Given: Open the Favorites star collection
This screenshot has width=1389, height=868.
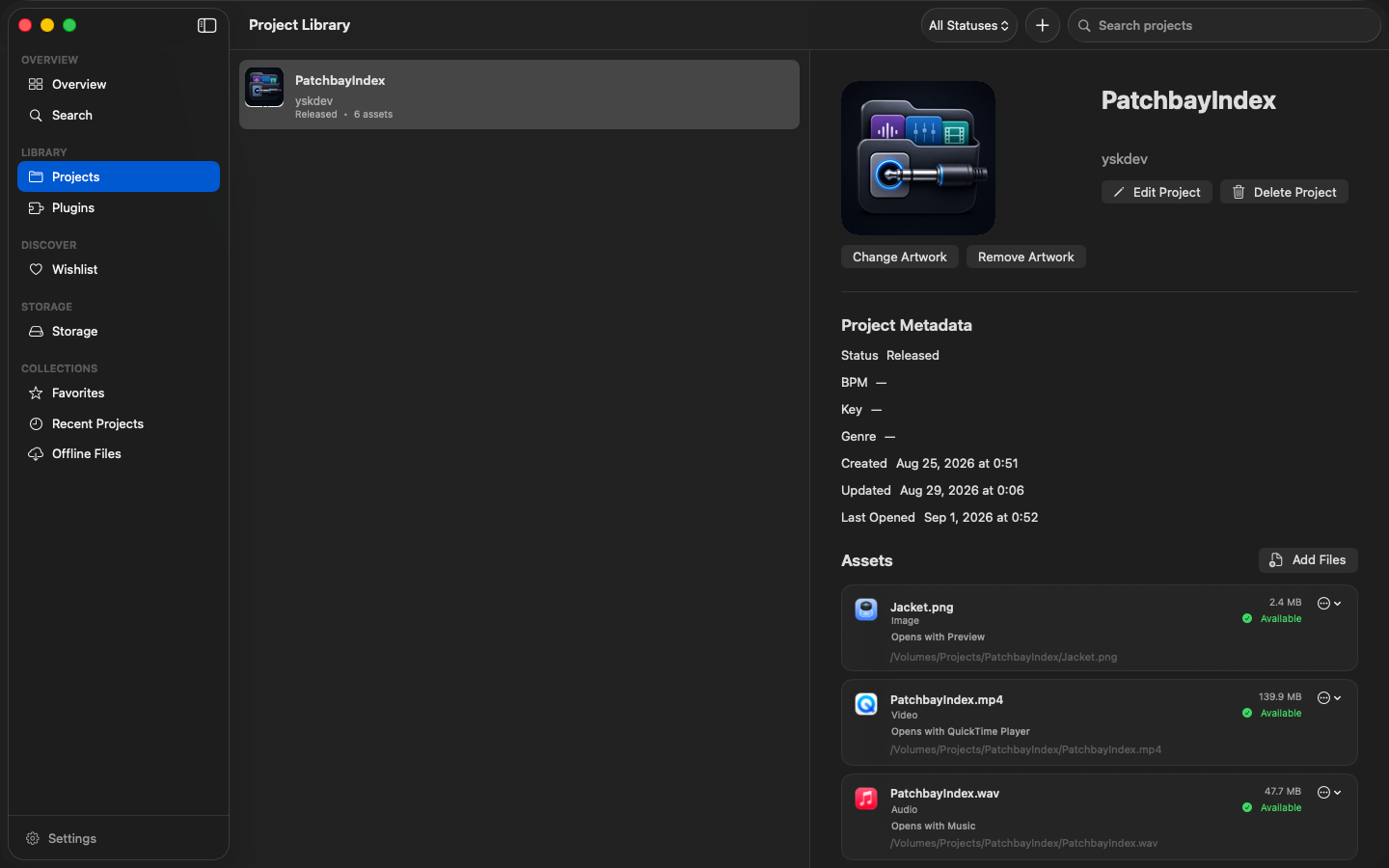Looking at the screenshot, I should pos(119,393).
